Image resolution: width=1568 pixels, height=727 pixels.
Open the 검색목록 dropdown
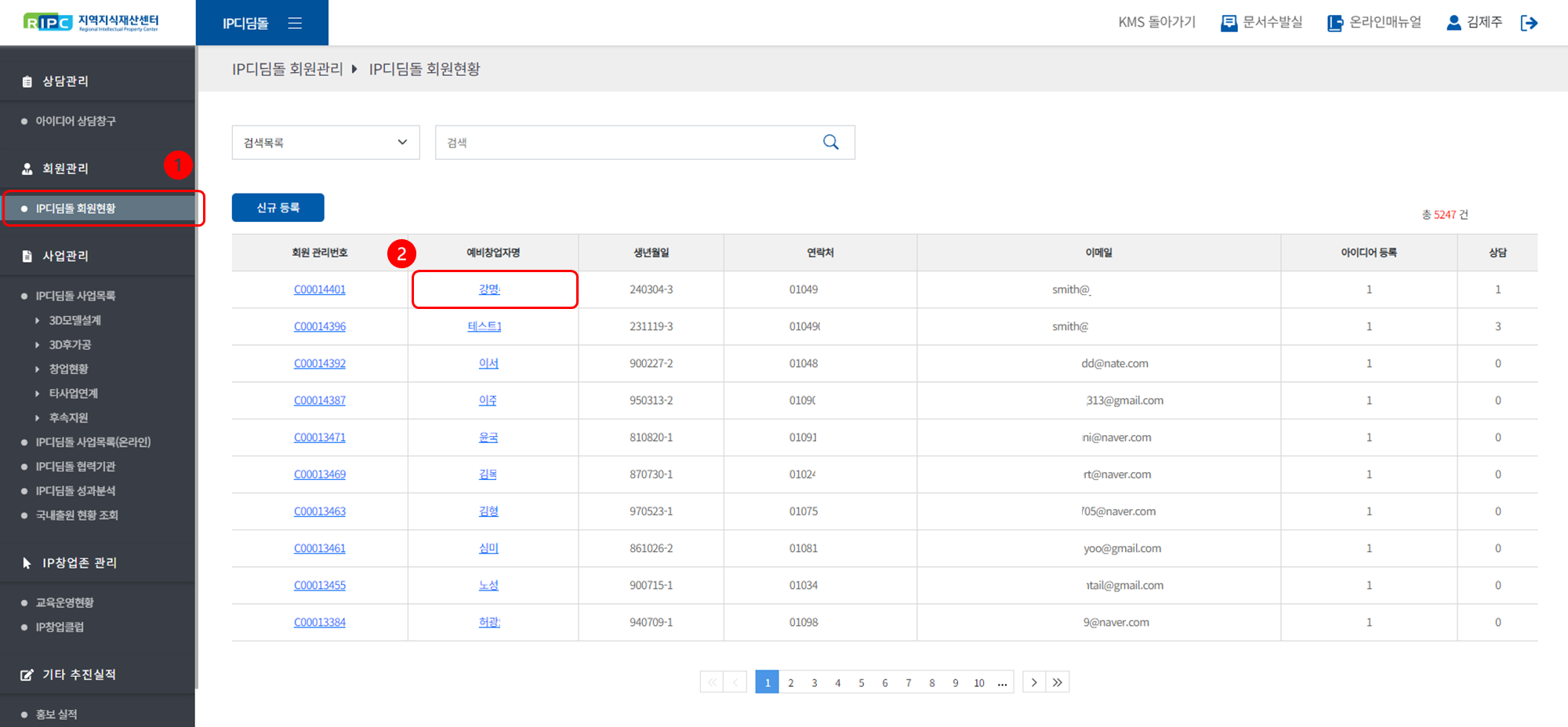pos(325,143)
